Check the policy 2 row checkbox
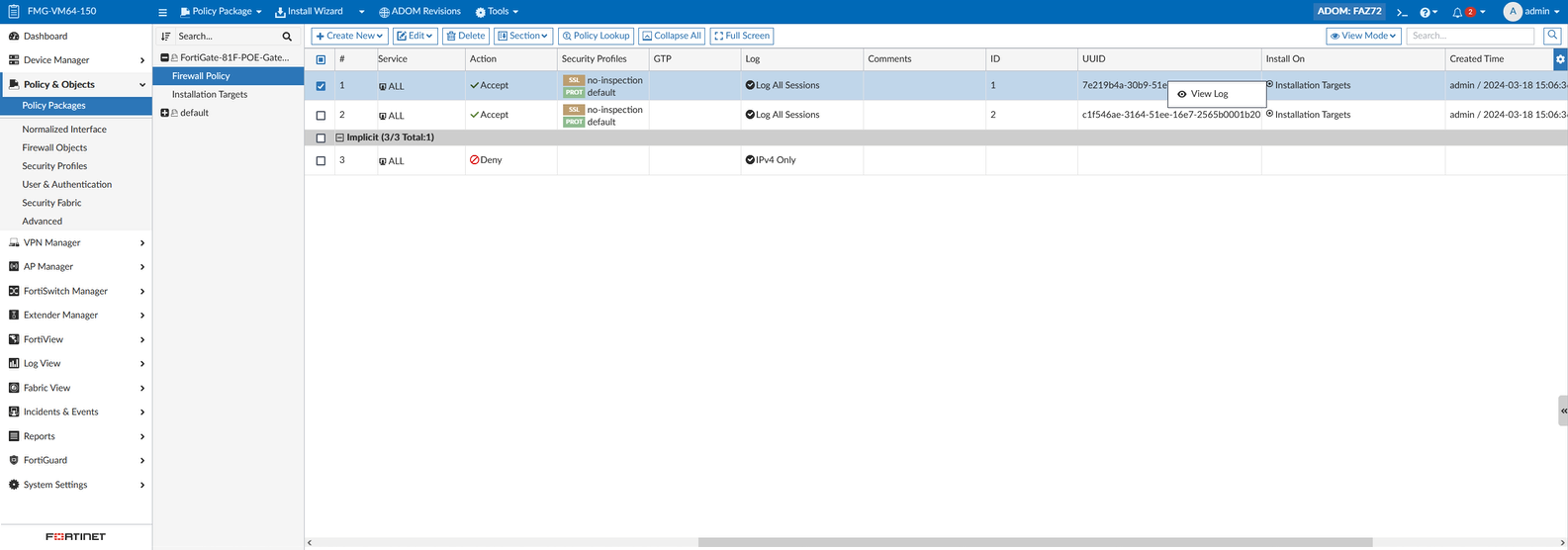This screenshot has height=550, width=1568. click(321, 116)
